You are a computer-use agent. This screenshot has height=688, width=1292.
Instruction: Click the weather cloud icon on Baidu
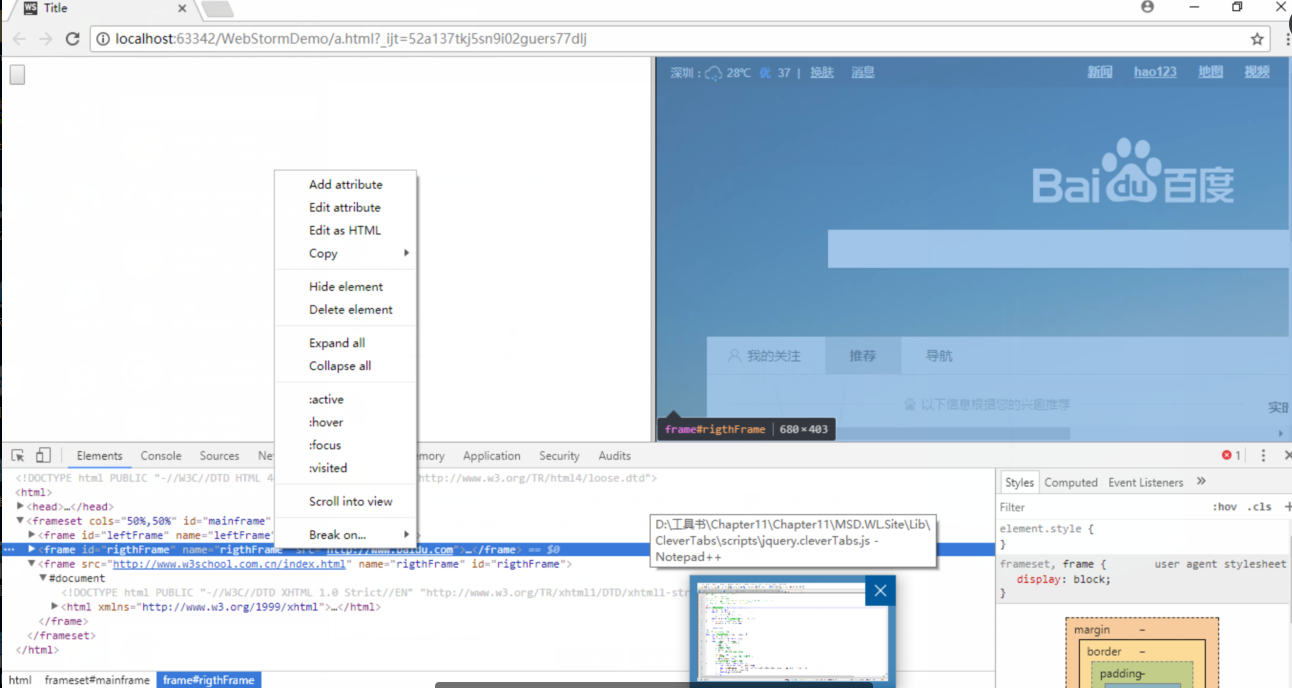pyautogui.click(x=713, y=73)
